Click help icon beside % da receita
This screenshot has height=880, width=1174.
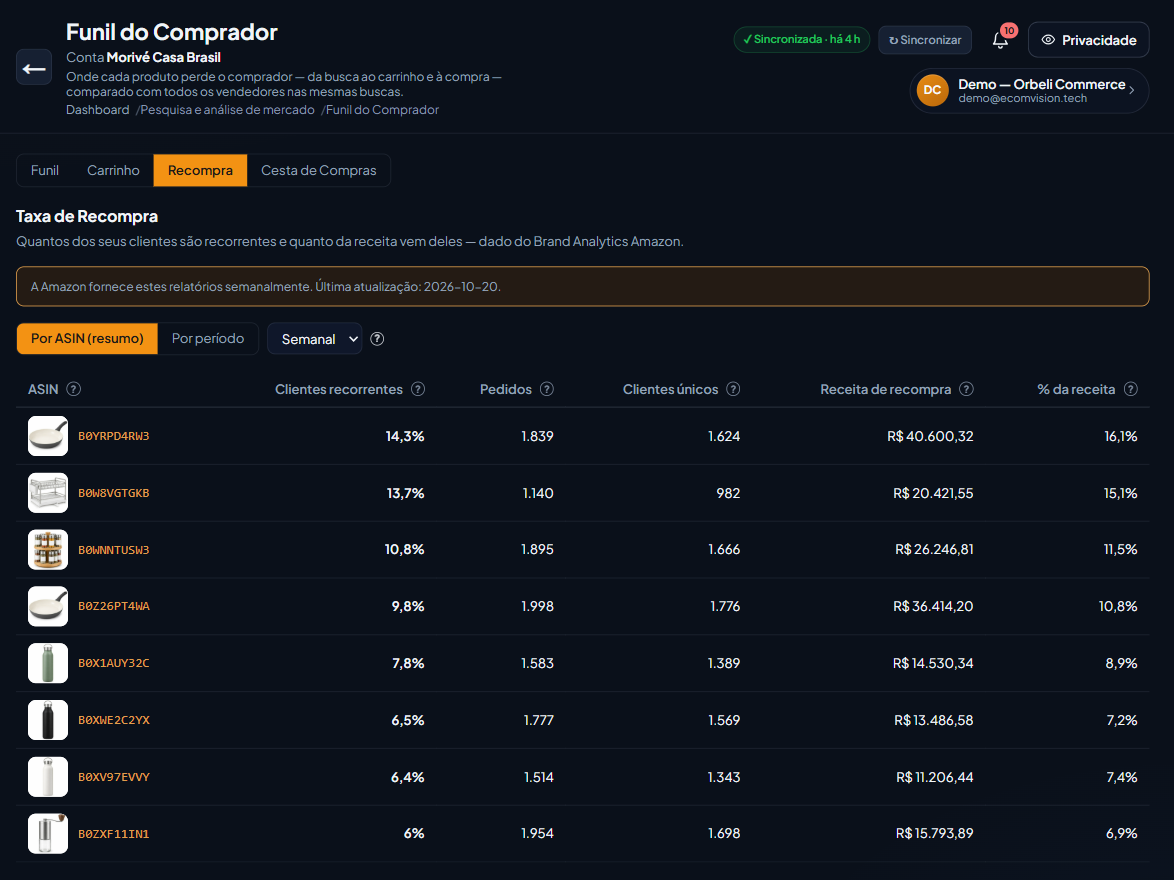coord(1131,389)
